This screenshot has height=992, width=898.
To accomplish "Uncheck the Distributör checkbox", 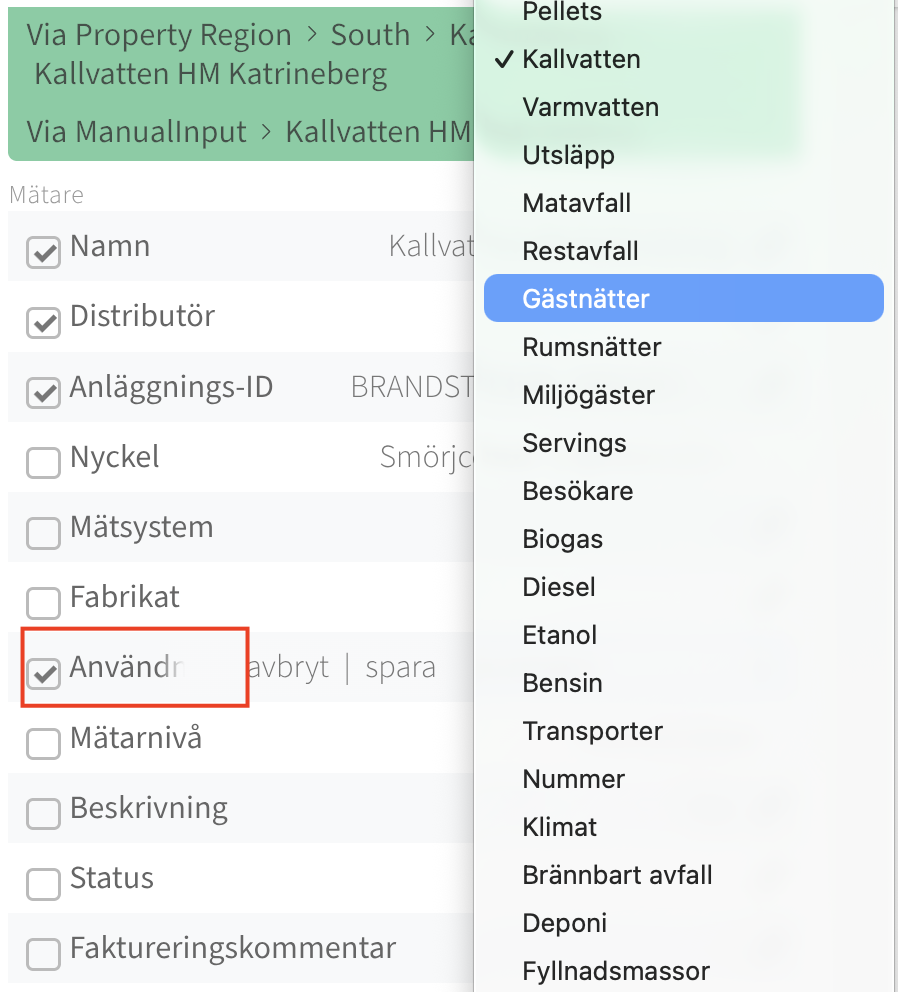I will 44,323.
